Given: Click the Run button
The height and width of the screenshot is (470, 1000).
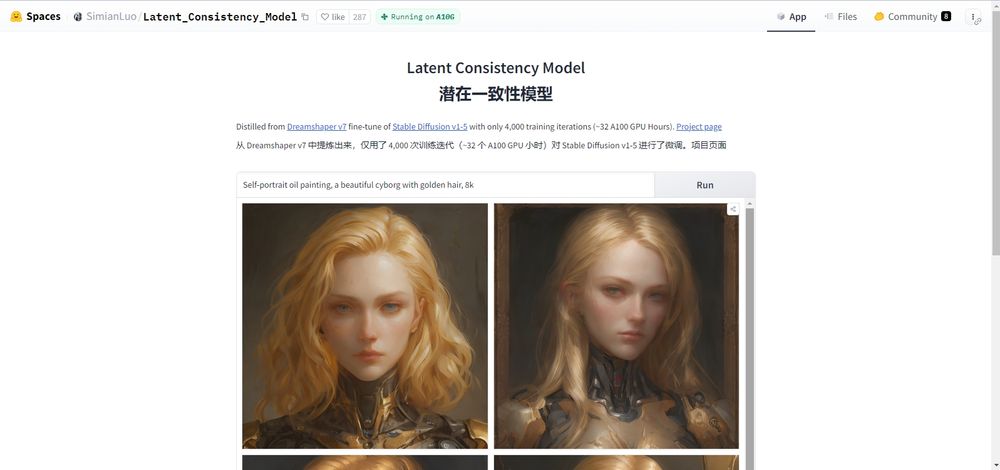Looking at the screenshot, I should tap(705, 185).
